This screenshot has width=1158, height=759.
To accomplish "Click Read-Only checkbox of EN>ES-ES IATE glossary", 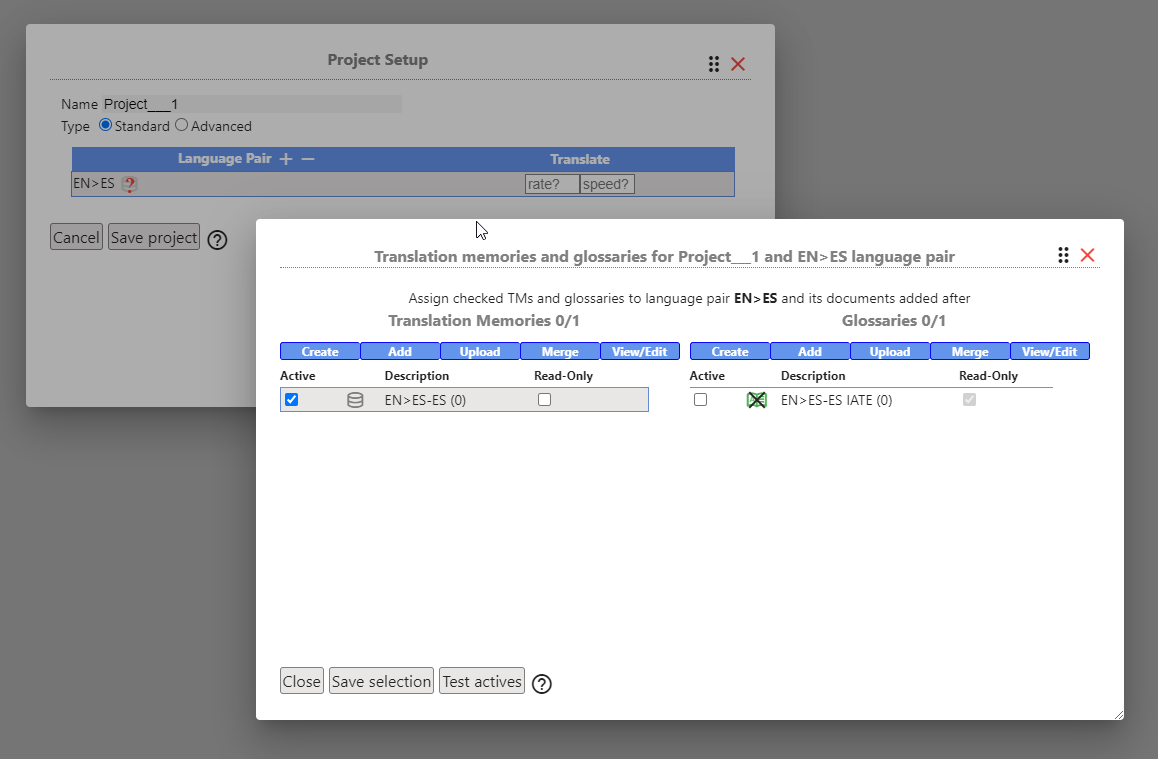I will [x=969, y=399].
